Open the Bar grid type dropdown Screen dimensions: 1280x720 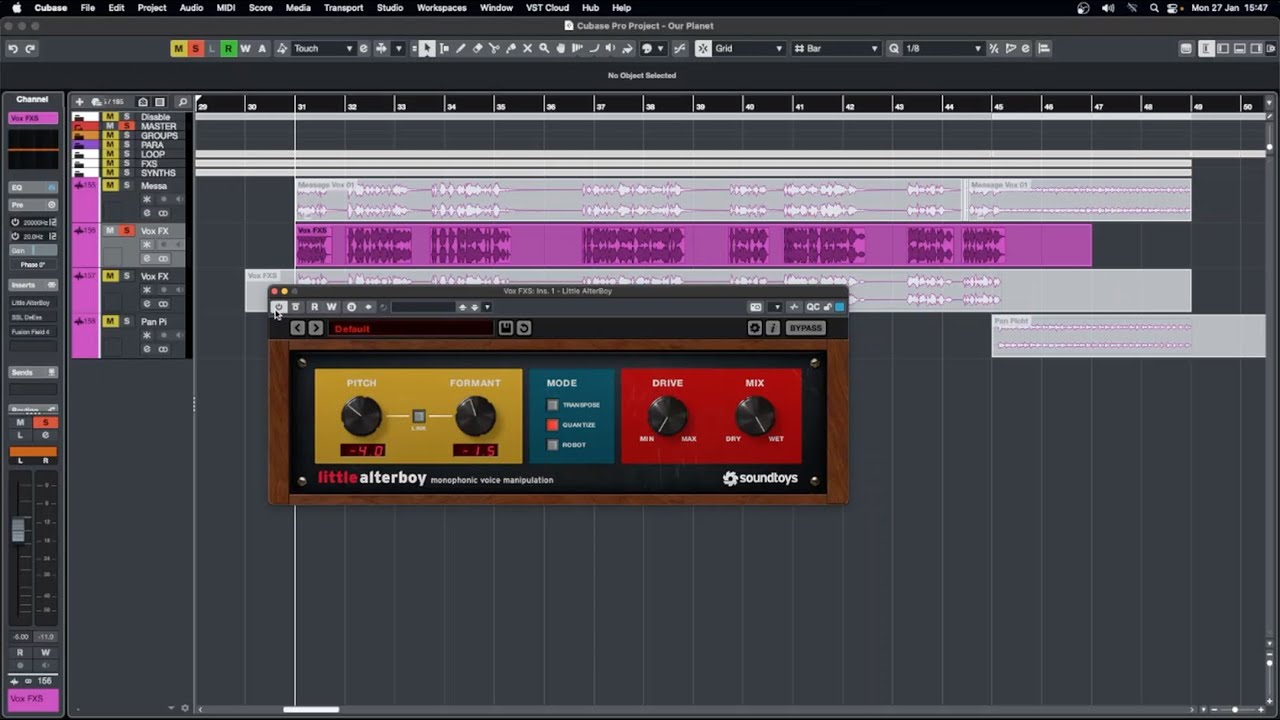click(837, 48)
